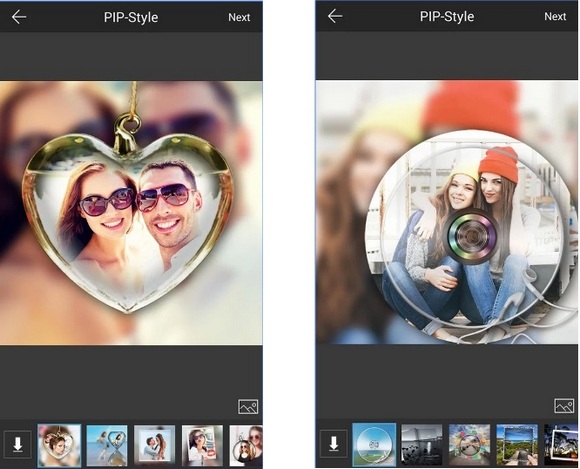Tap the back arrow in right screen

pos(335,16)
